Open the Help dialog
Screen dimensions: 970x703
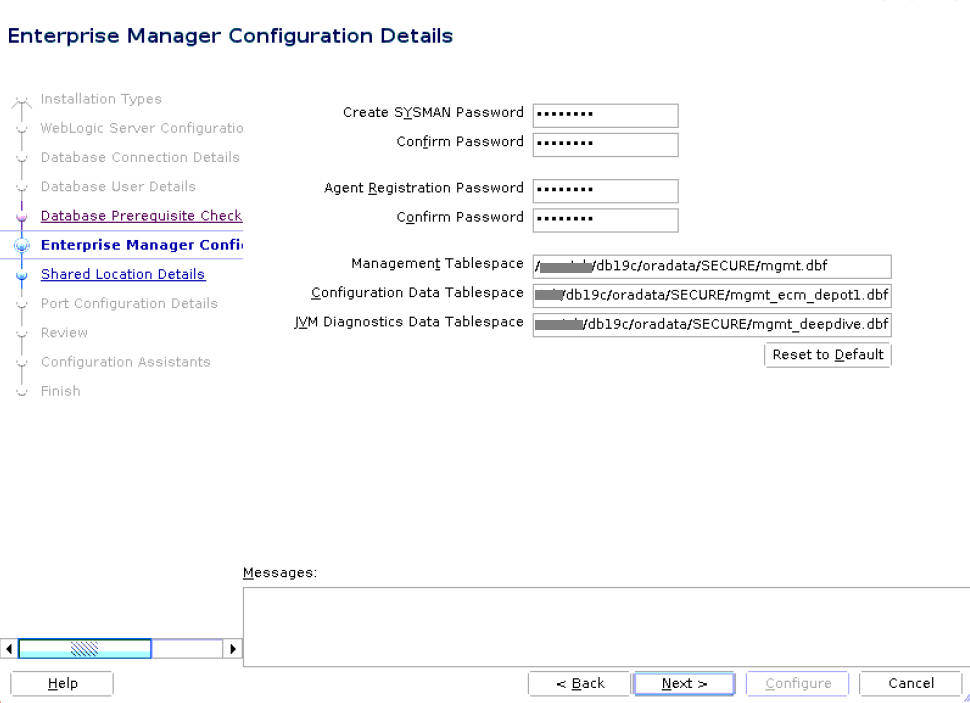pyautogui.click(x=61, y=683)
